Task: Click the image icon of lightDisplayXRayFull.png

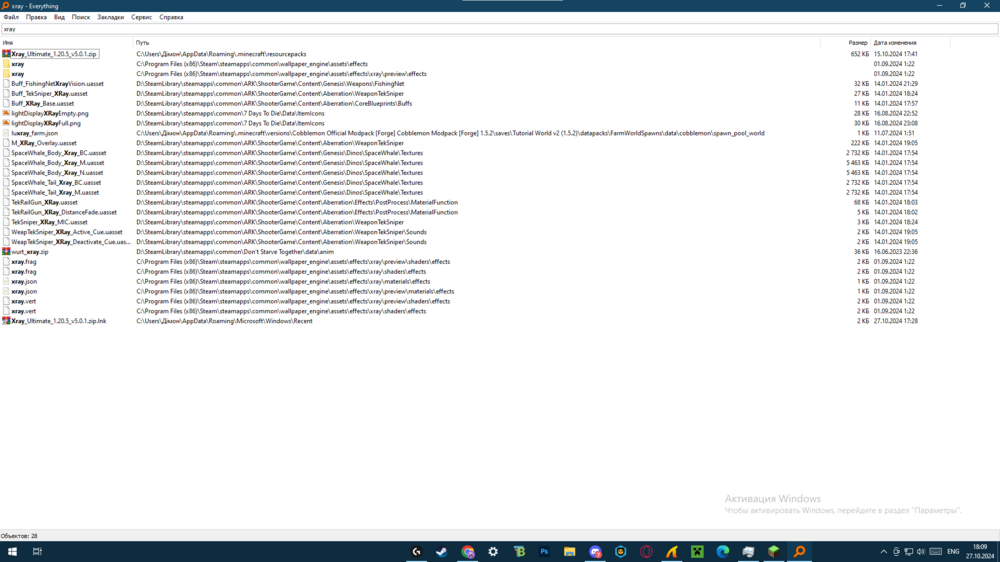Action: (x=6, y=123)
